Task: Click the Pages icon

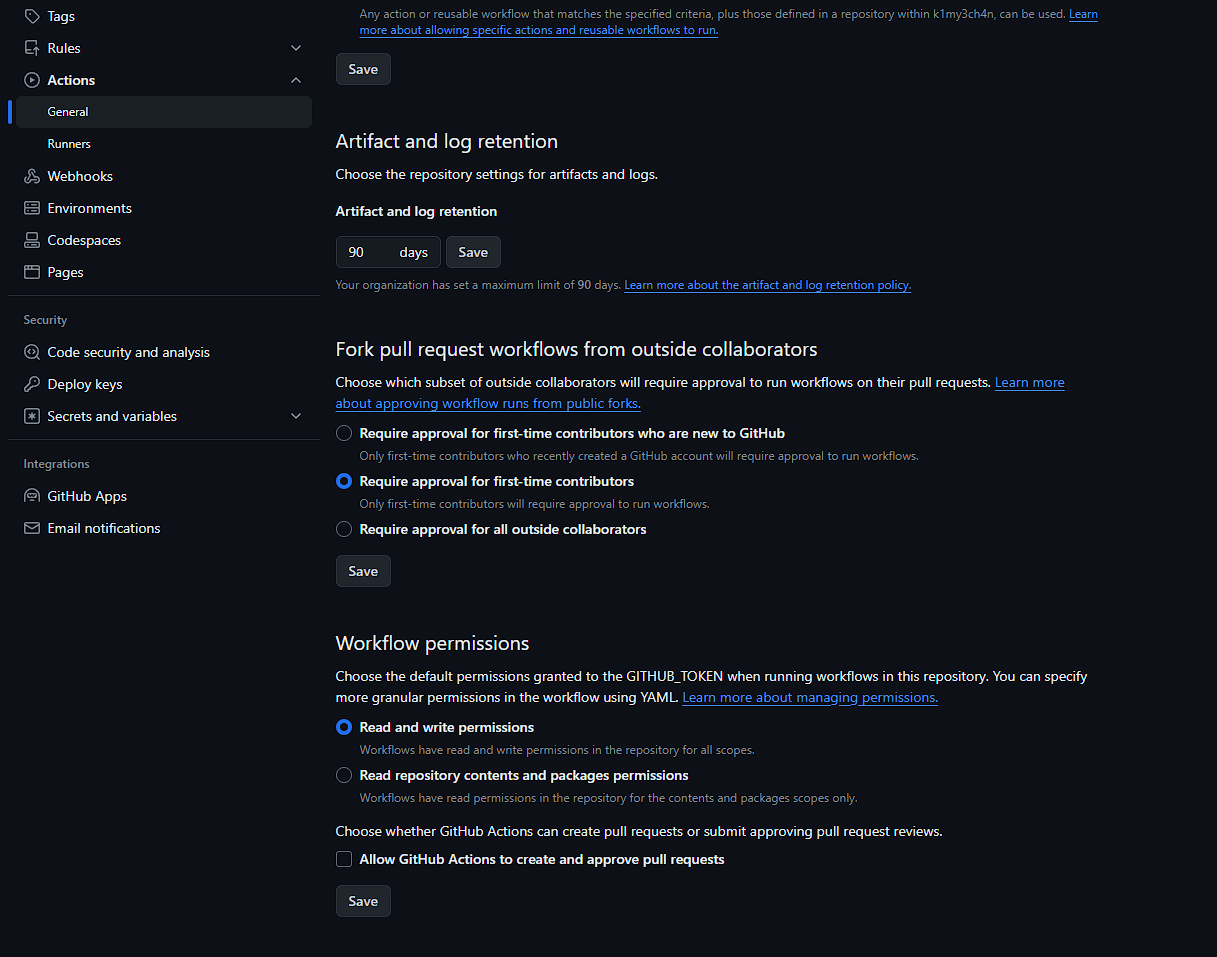Action: pos(32,272)
